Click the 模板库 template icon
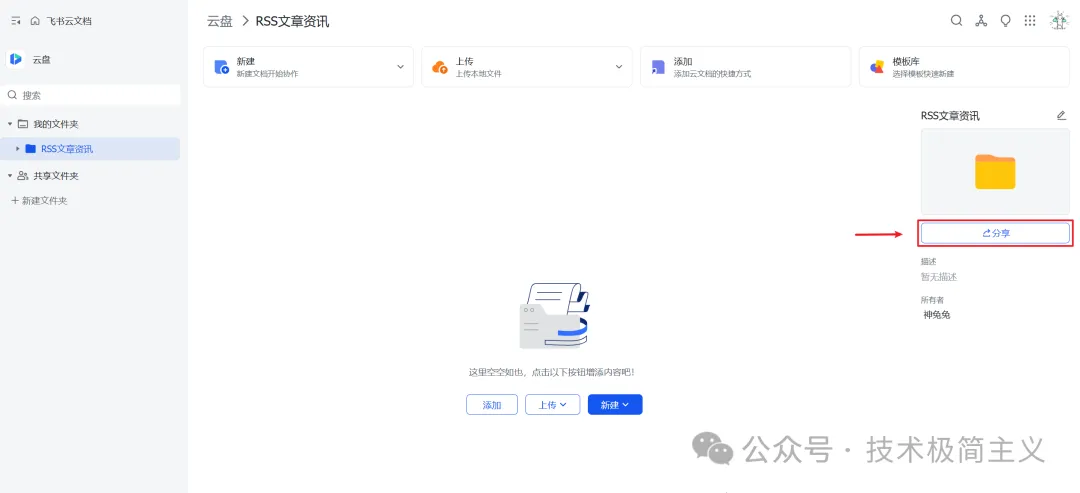This screenshot has width=1080, height=493. [x=877, y=67]
